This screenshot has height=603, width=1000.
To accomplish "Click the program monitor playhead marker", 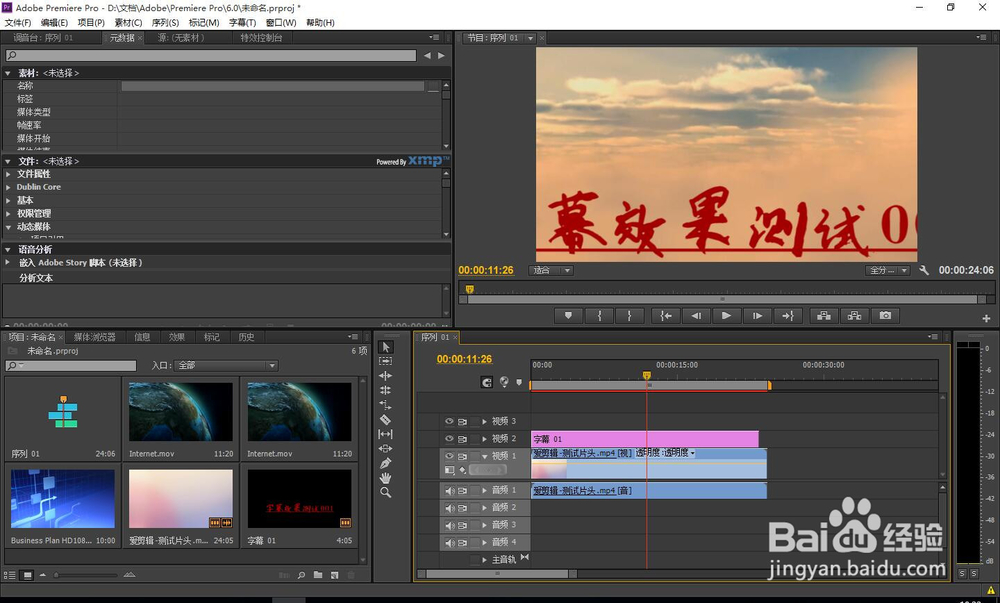I will 470,289.
